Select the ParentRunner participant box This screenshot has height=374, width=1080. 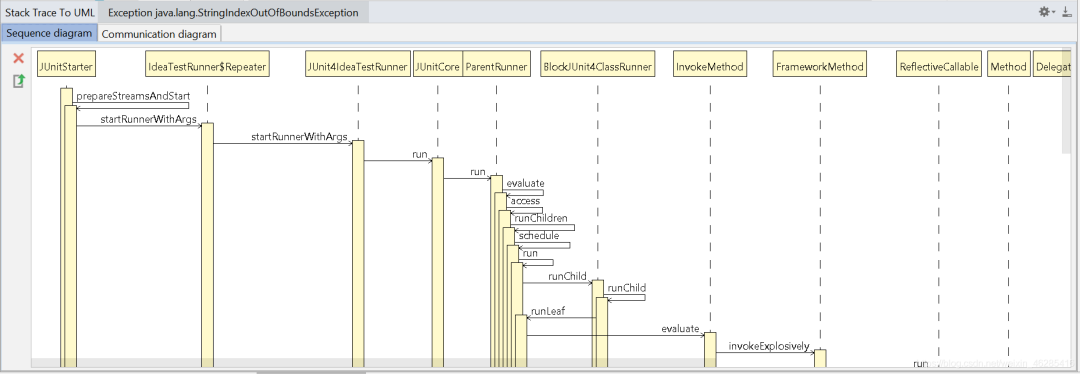(496, 67)
